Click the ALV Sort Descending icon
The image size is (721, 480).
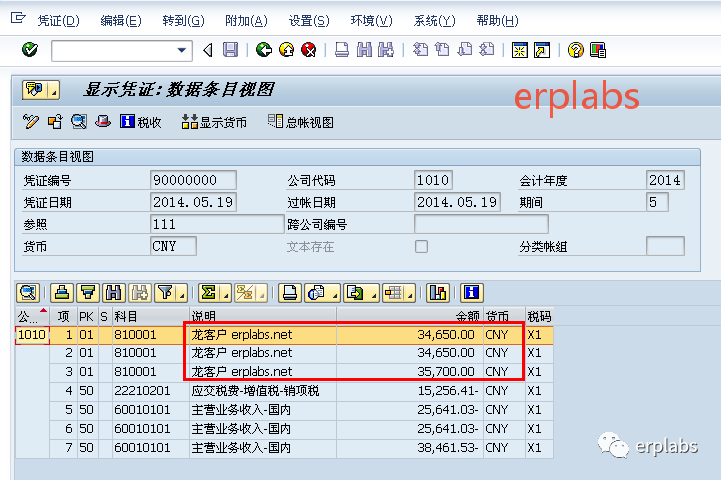click(x=88, y=292)
